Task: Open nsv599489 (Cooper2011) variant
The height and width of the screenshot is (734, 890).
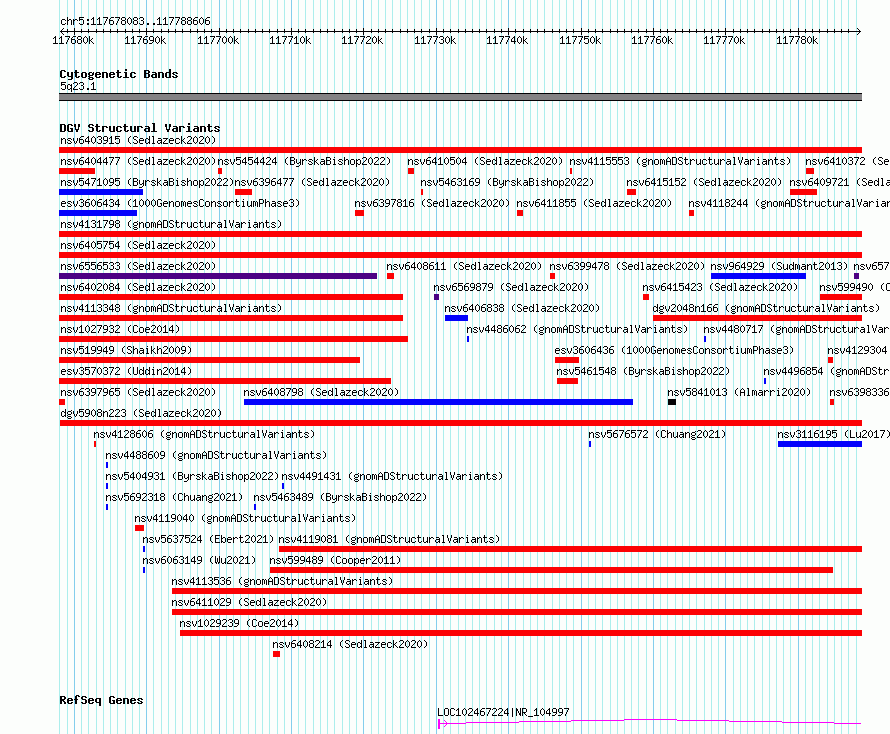Action: [335, 560]
